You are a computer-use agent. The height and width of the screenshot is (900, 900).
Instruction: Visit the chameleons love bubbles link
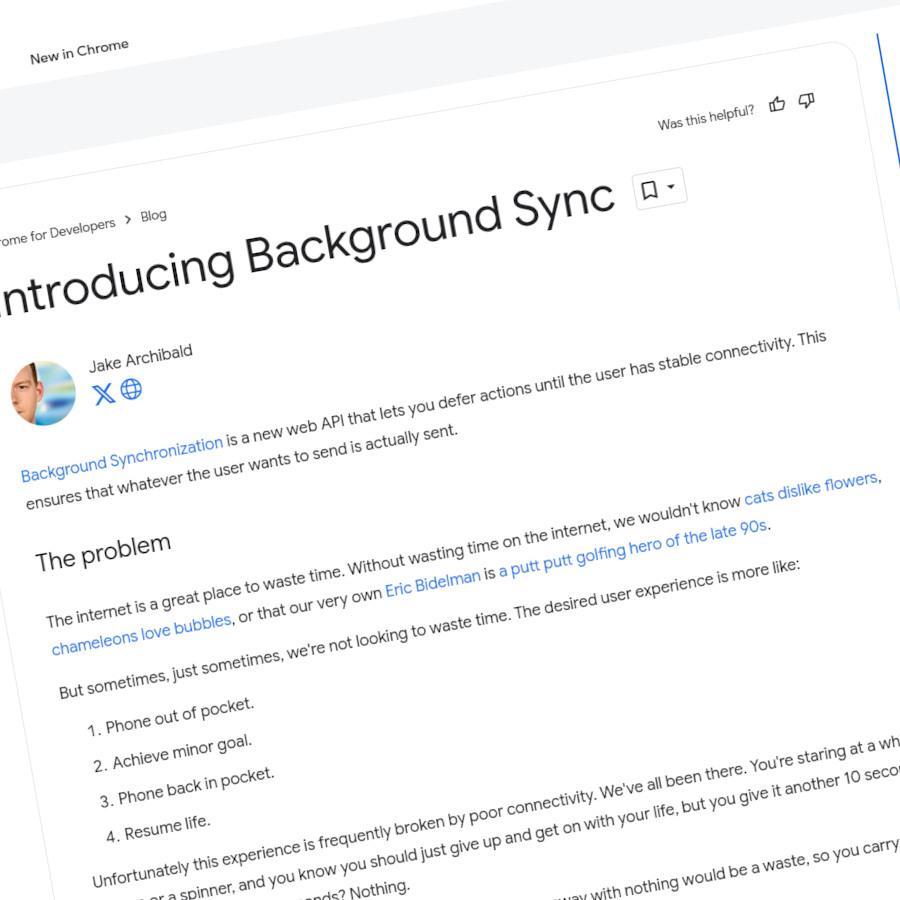(x=141, y=634)
